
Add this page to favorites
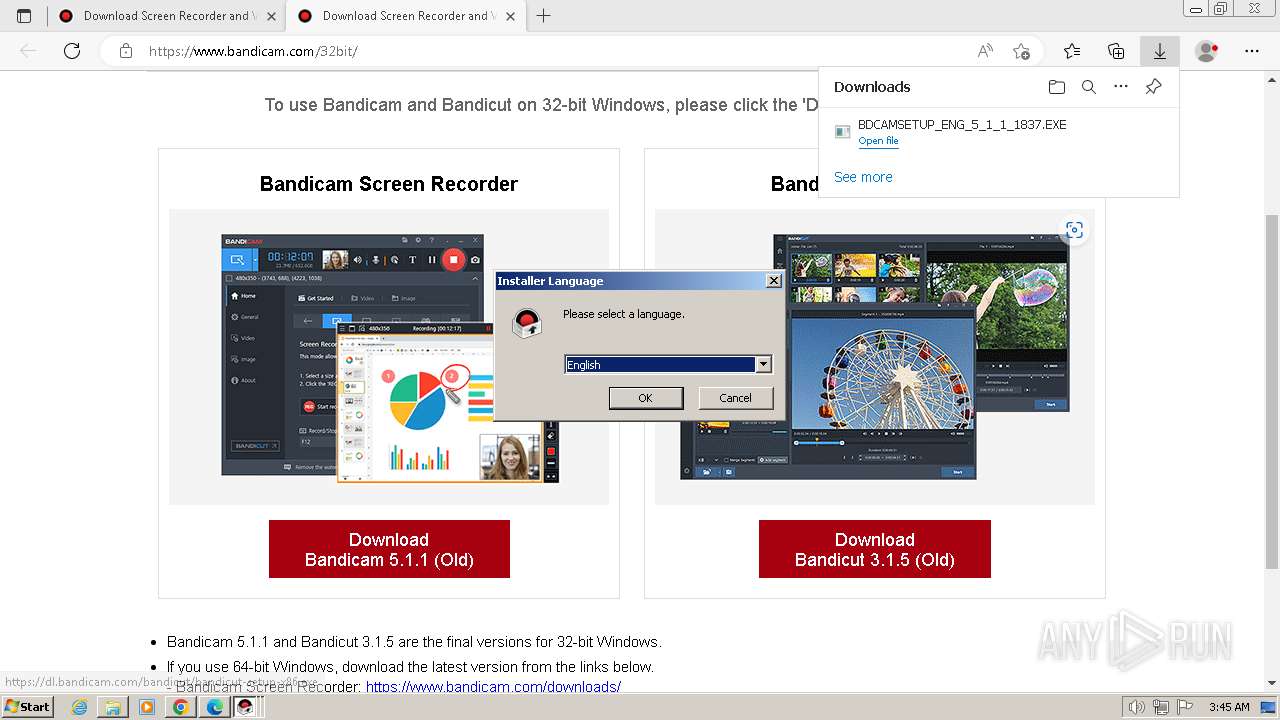pos(1021,51)
